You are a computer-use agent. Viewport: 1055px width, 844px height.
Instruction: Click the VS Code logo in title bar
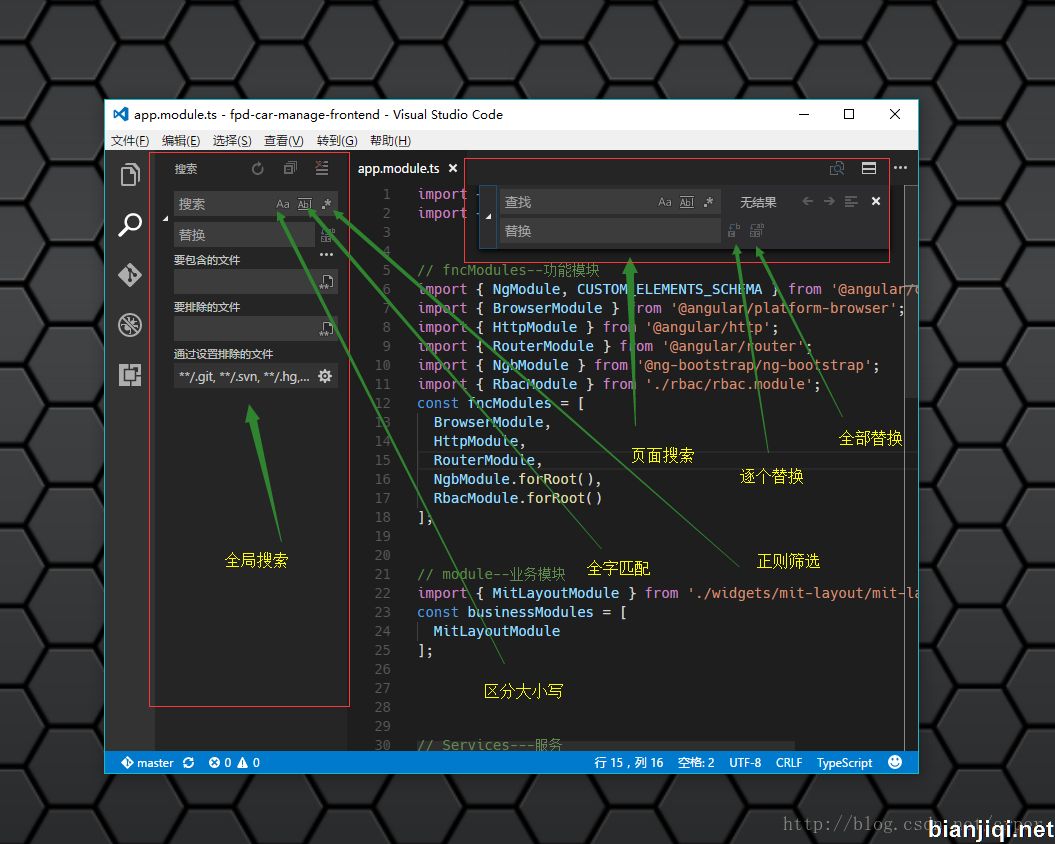(120, 114)
